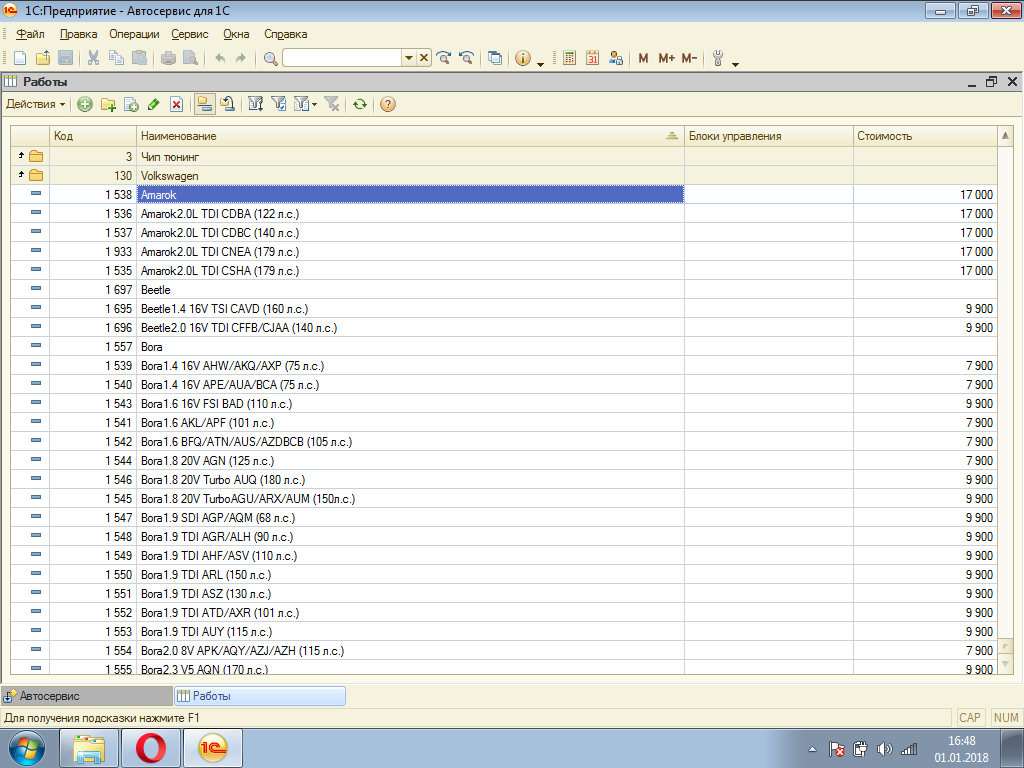Refresh the Работы list

360,104
